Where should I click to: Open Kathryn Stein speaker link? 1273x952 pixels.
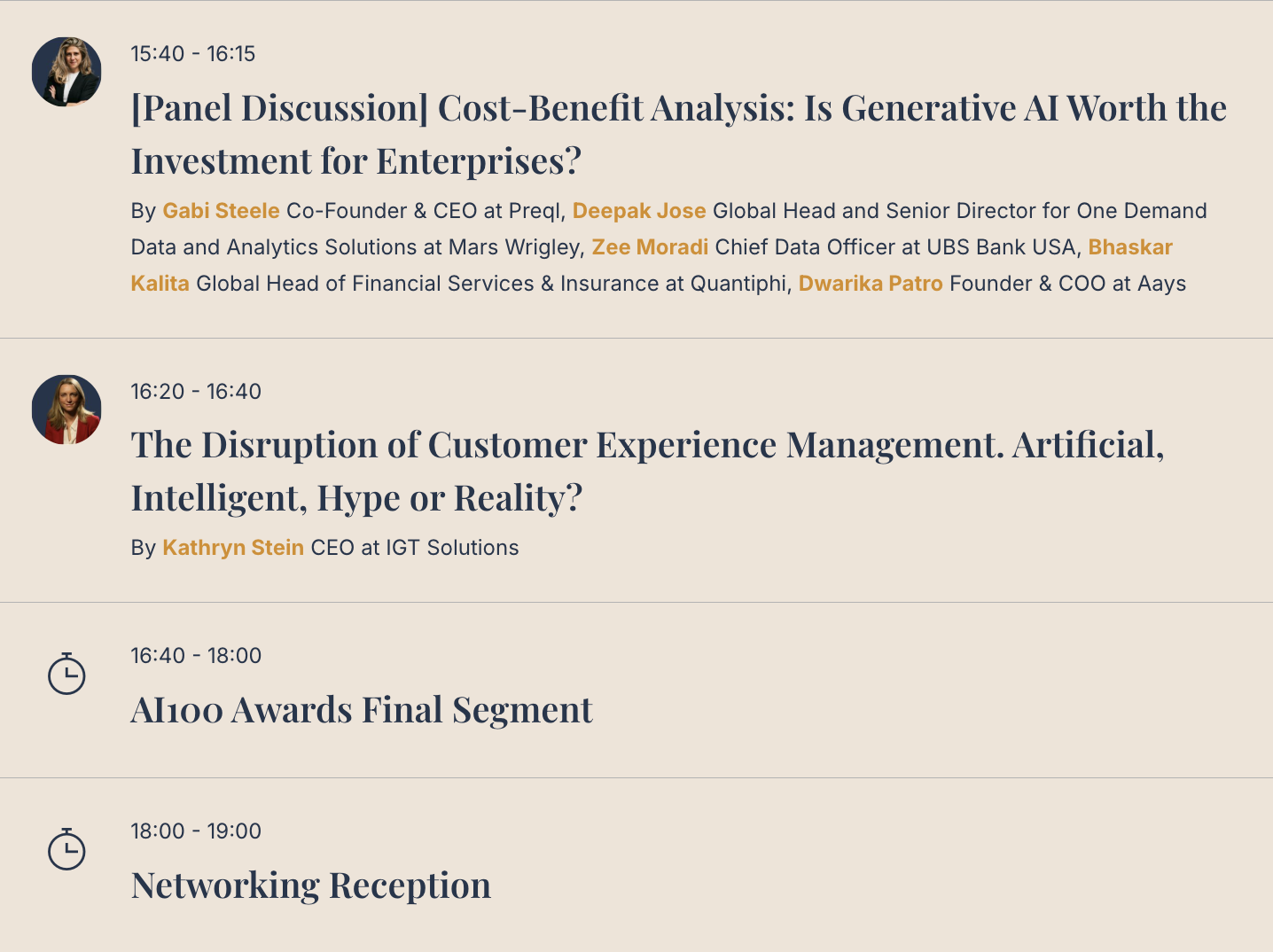click(233, 548)
